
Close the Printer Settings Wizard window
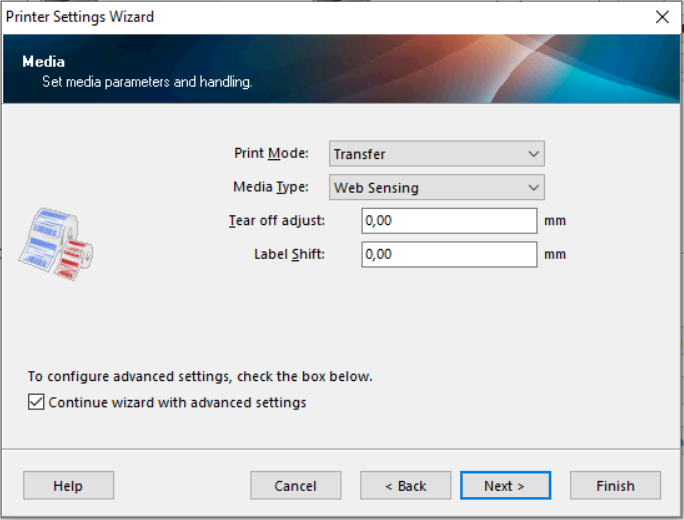click(x=661, y=16)
